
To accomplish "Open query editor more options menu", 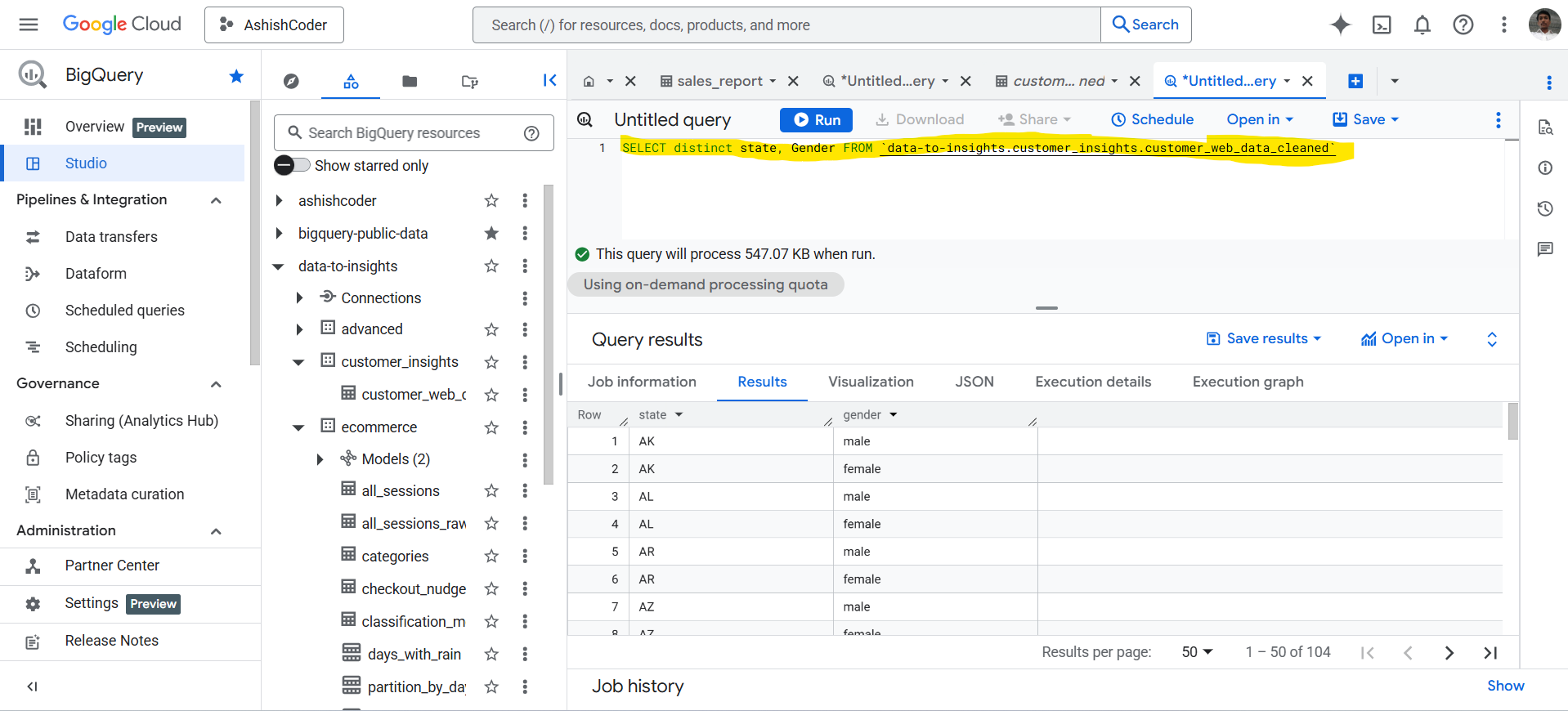I will [1498, 119].
